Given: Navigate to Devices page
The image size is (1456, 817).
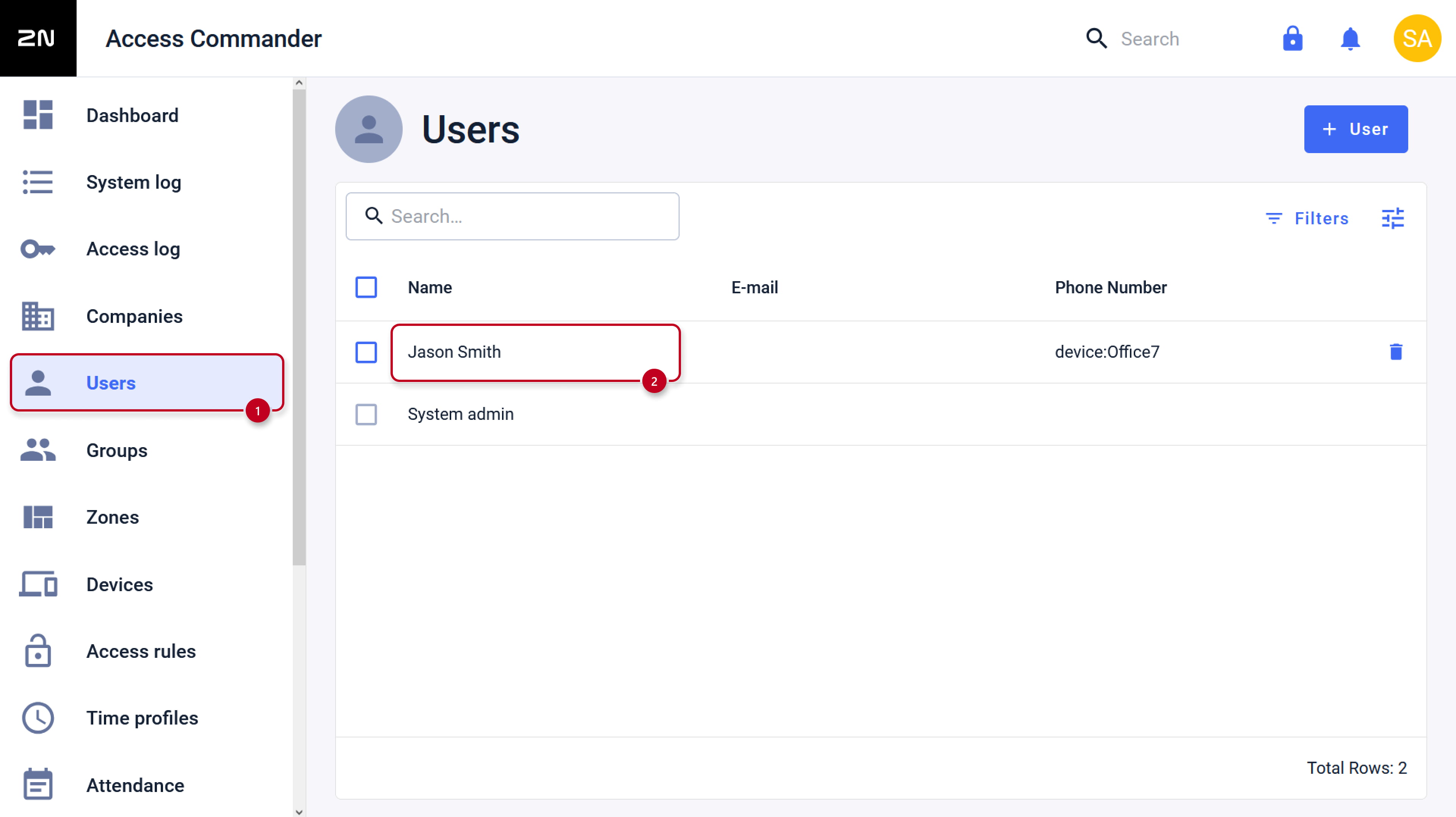Looking at the screenshot, I should pos(119,584).
